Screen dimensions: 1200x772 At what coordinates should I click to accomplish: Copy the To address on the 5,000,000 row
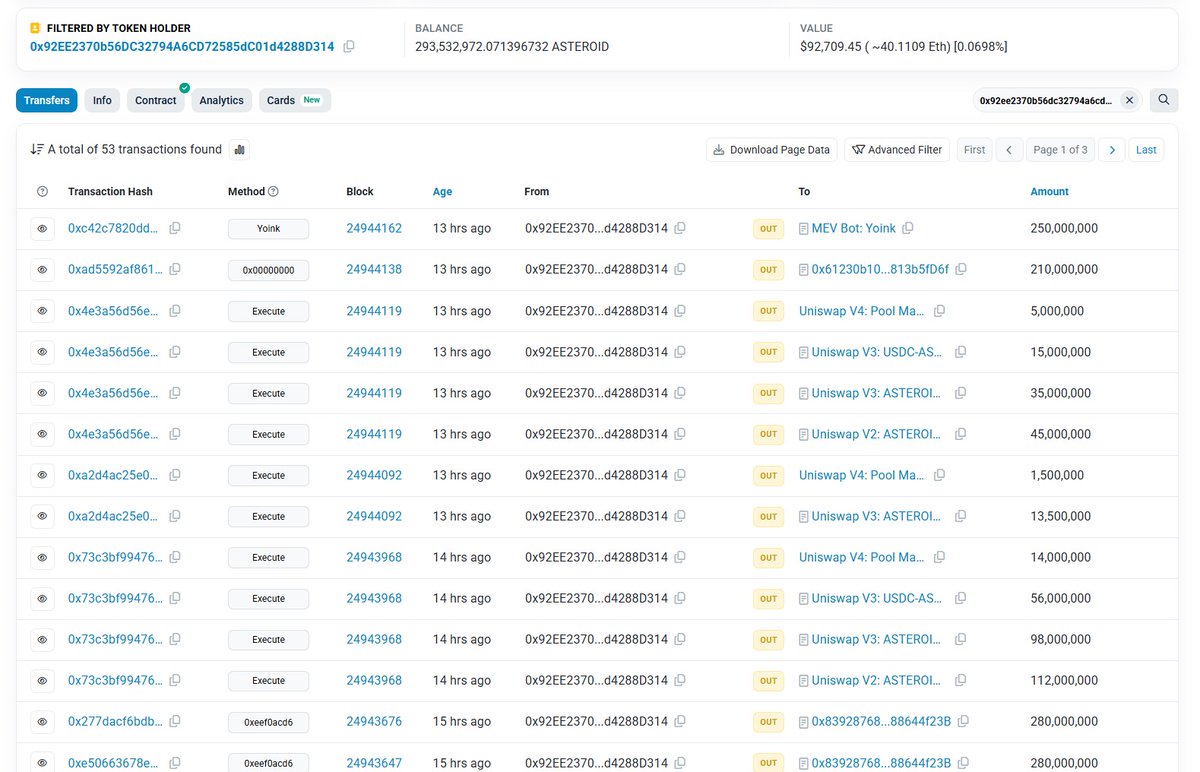tap(939, 311)
